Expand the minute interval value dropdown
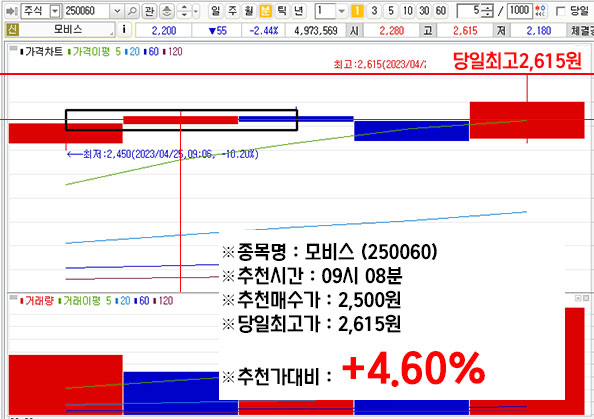Viewport: 594px width, 419px height. pyautogui.click(x=342, y=11)
